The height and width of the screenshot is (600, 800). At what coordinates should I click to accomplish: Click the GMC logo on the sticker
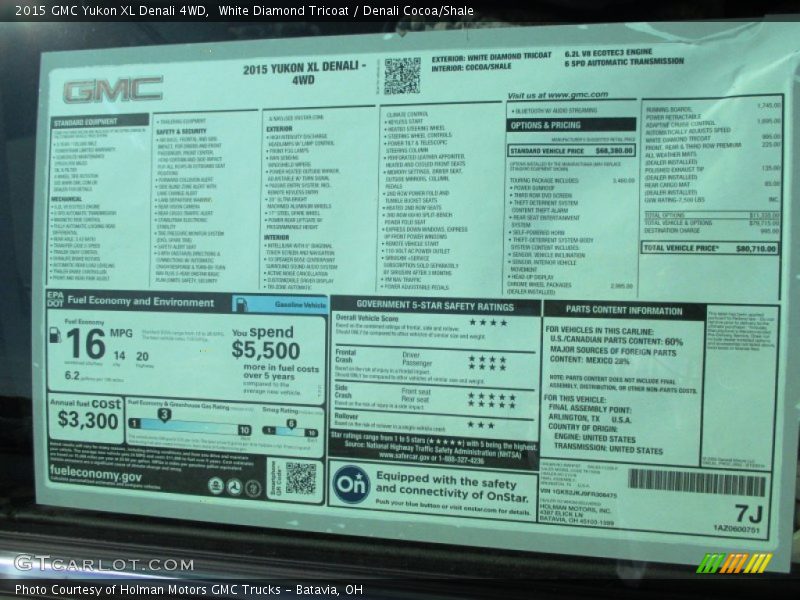tap(113, 90)
